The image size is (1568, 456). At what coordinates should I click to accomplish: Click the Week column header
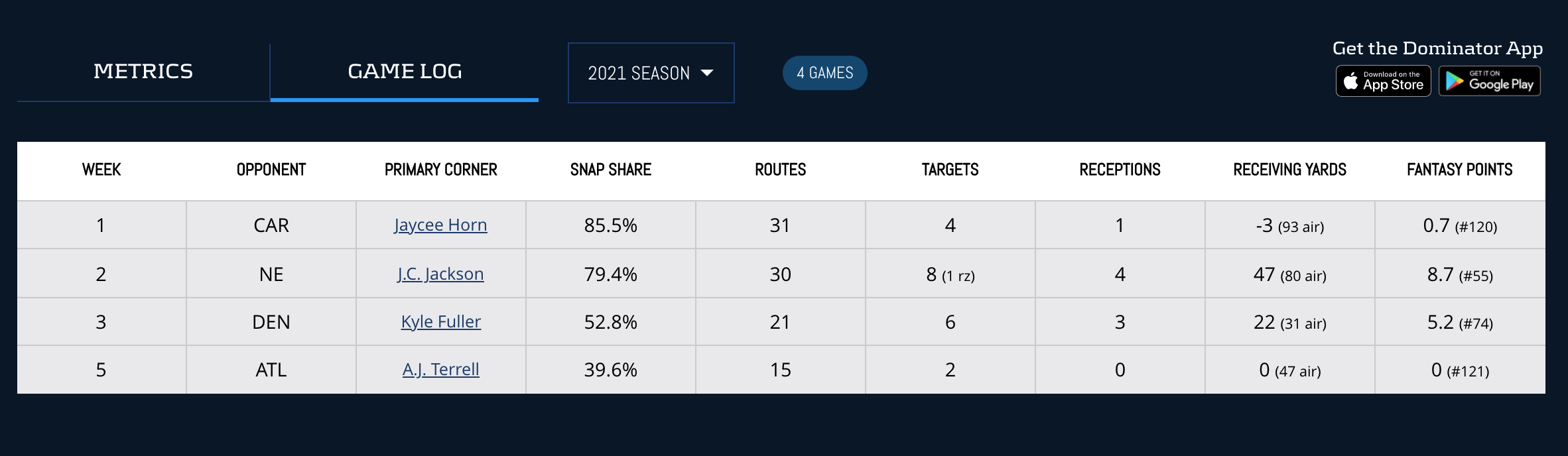(x=101, y=170)
